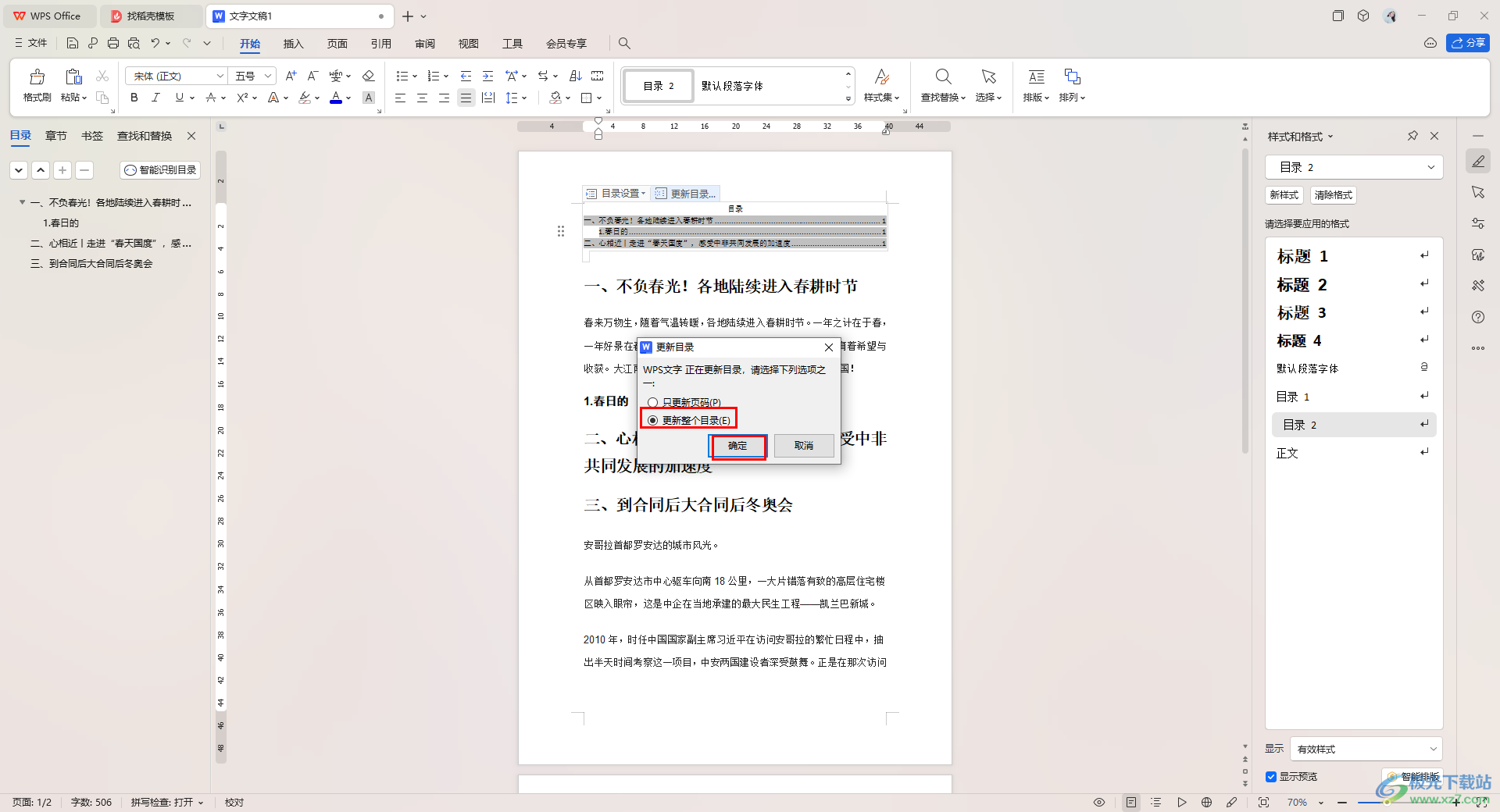Open the font color swatch
Screen dimensions: 1500x812
336,98
